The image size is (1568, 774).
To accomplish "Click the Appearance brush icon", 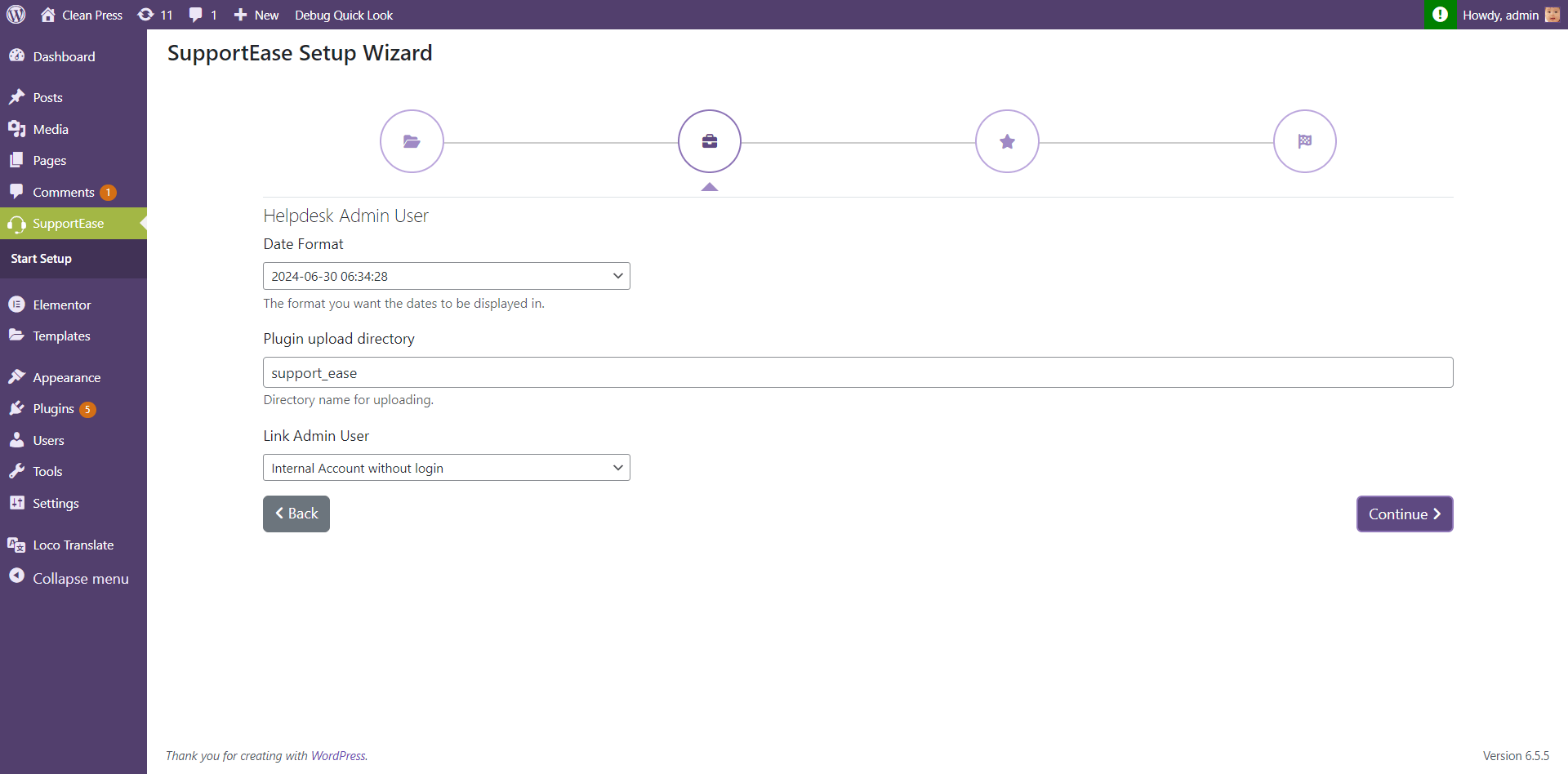I will click(x=16, y=377).
